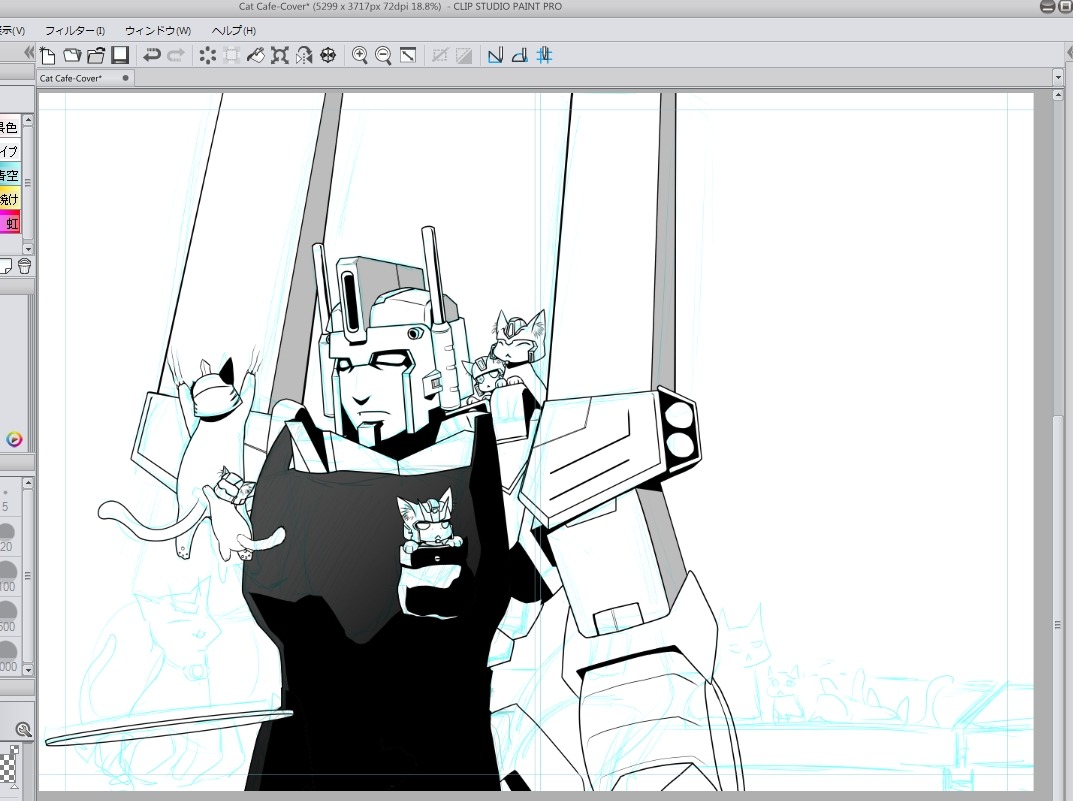The width and height of the screenshot is (1073, 801).
Task: Open the canvas tab list dropdown arrow
Action: [x=1059, y=79]
